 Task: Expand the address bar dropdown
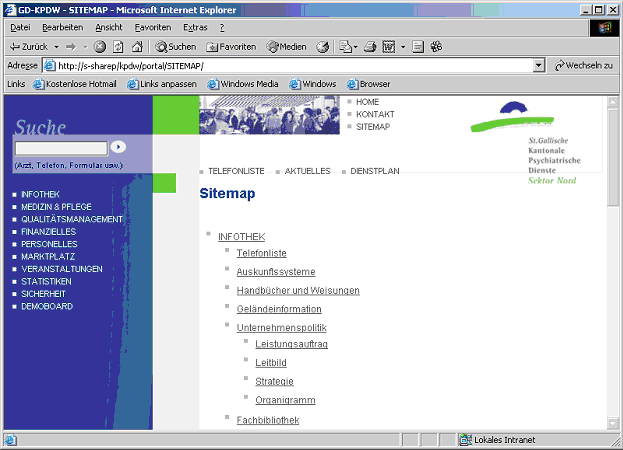point(538,66)
